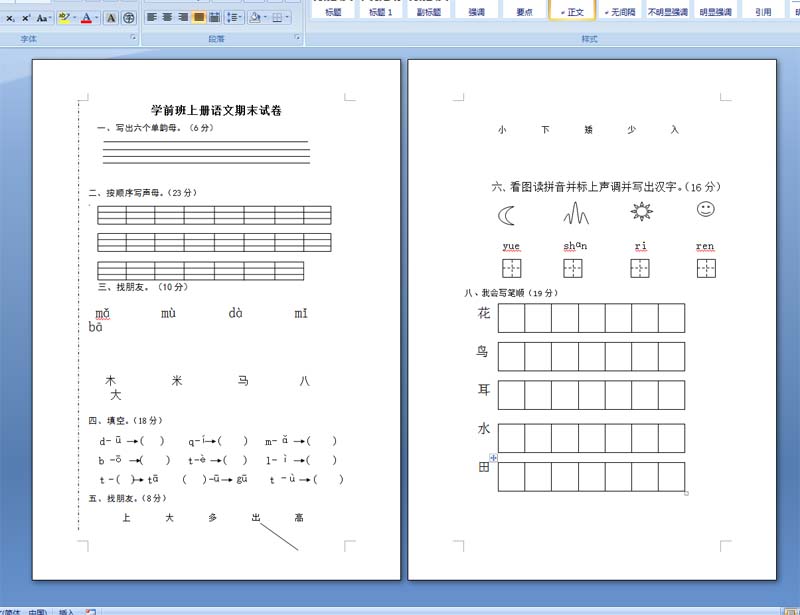Center the paragraph text
This screenshot has width=800, height=615.
click(x=167, y=18)
